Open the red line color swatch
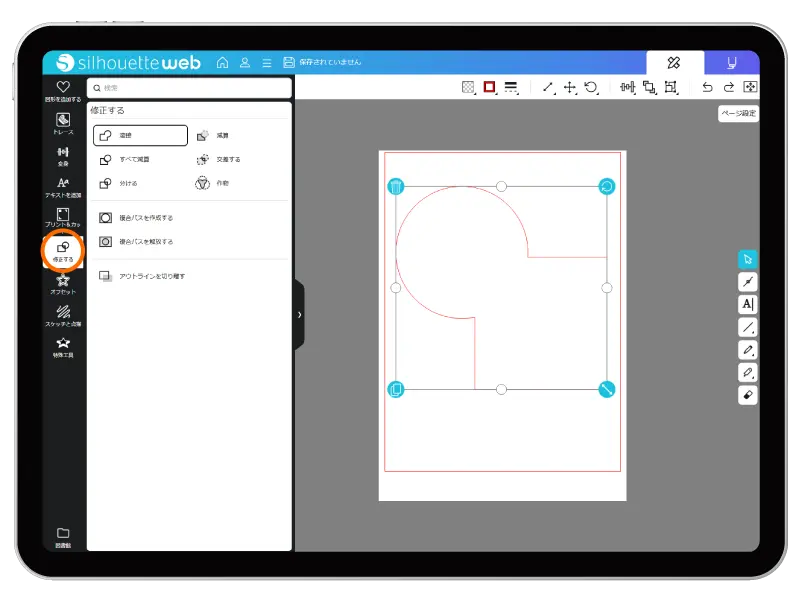Screen dimensions: 800x600 (x=490, y=87)
